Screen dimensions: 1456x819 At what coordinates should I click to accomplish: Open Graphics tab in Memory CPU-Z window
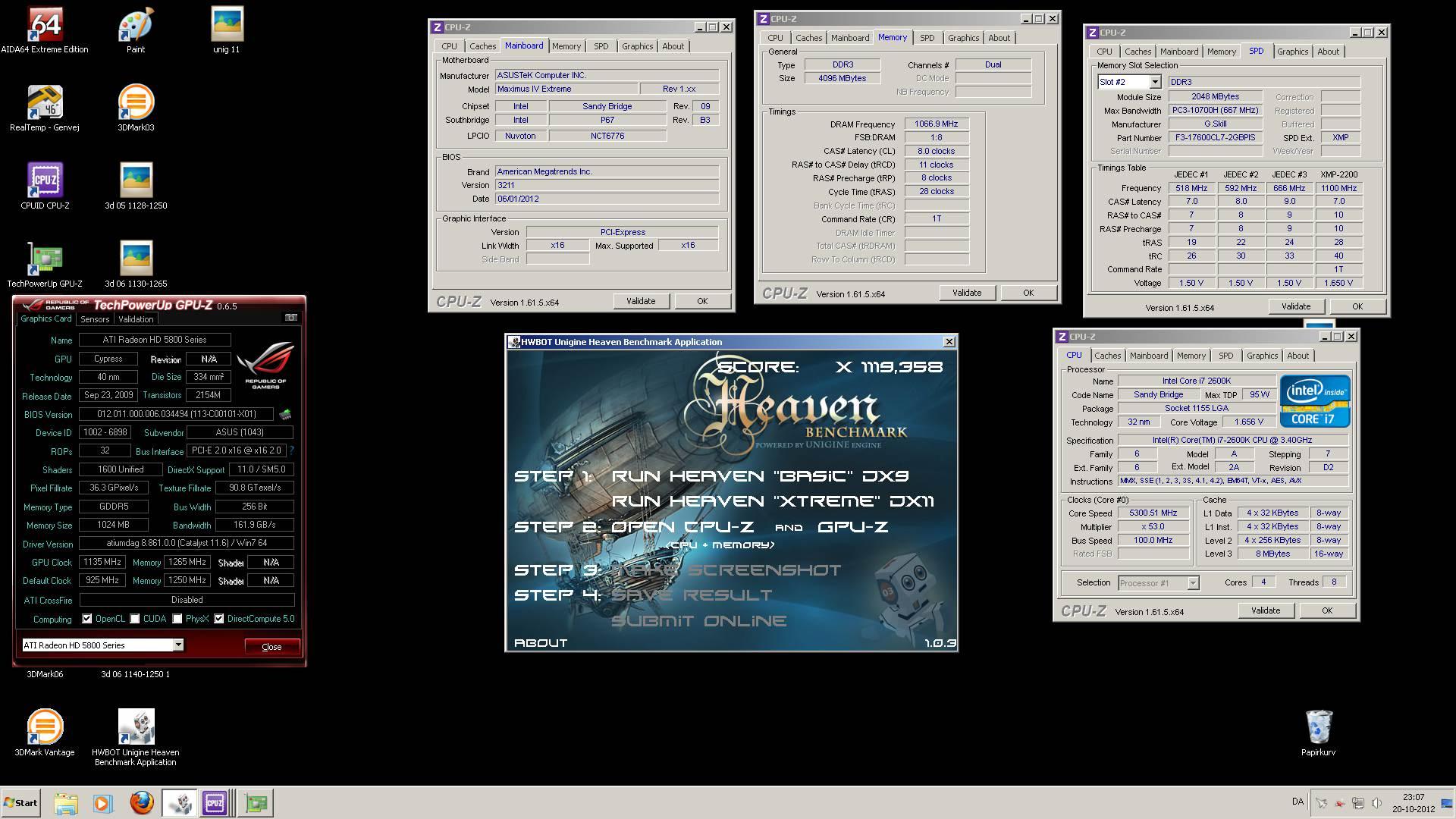pos(963,38)
